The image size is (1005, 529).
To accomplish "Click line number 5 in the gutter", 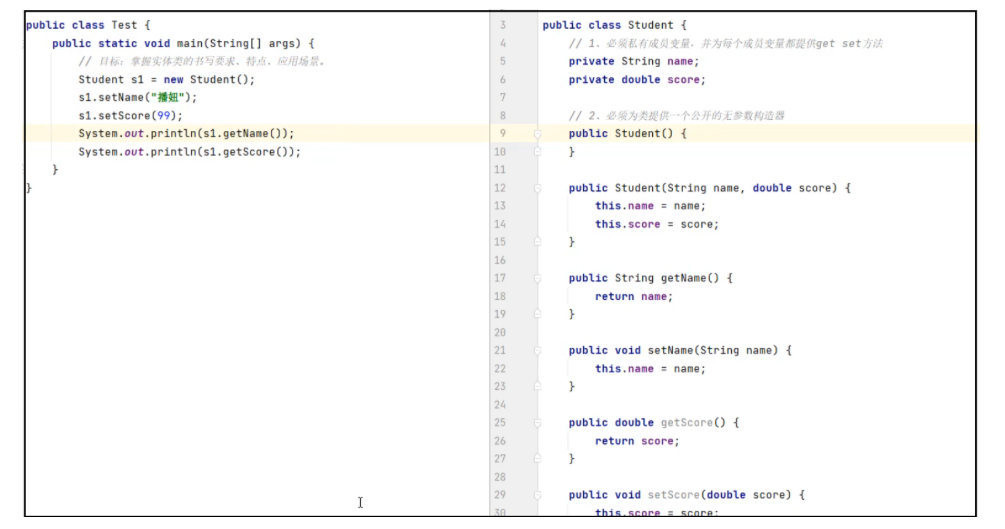I will pyautogui.click(x=502, y=61).
